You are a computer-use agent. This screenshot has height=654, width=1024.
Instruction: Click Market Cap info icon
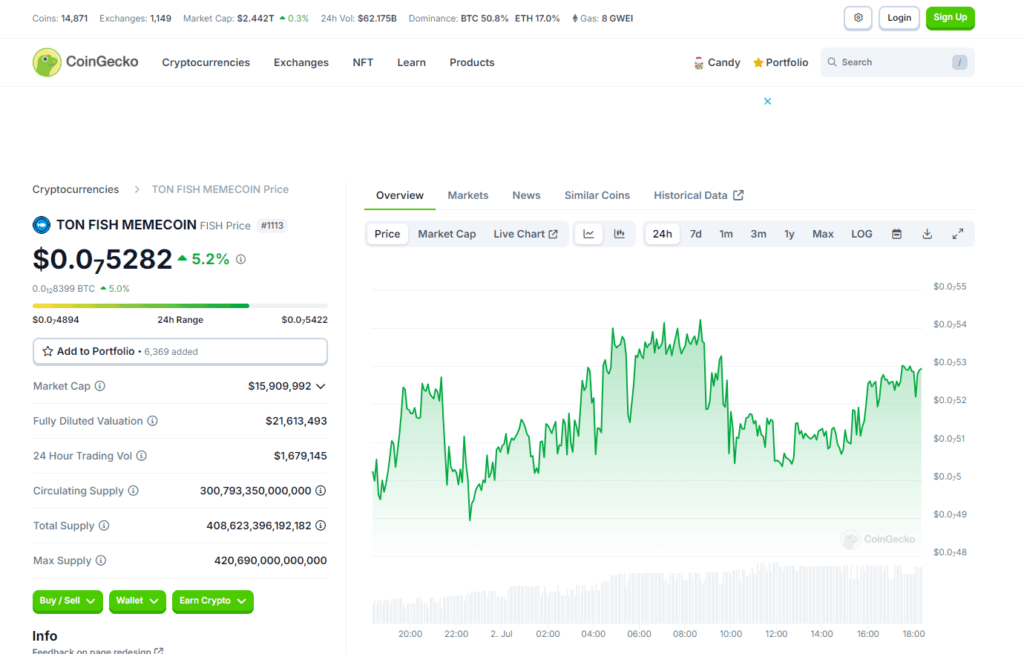coord(100,386)
